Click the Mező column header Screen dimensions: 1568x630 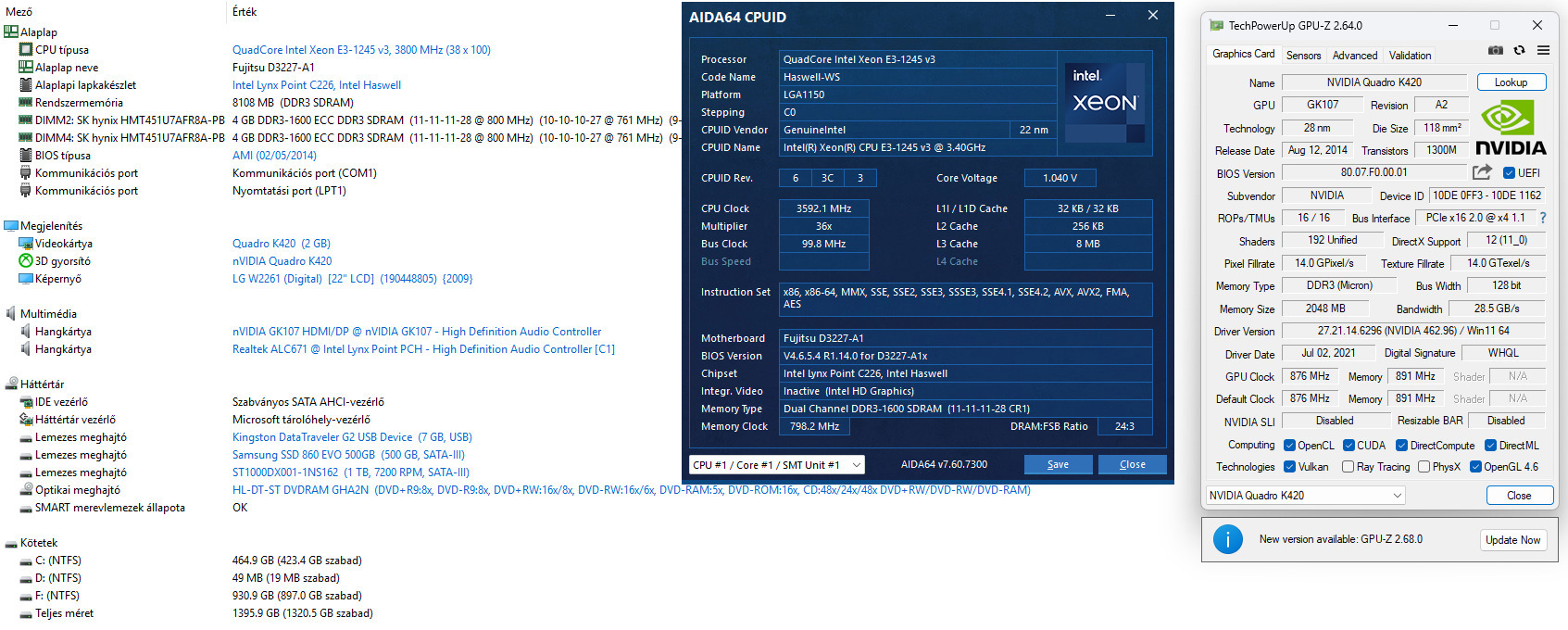point(19,11)
